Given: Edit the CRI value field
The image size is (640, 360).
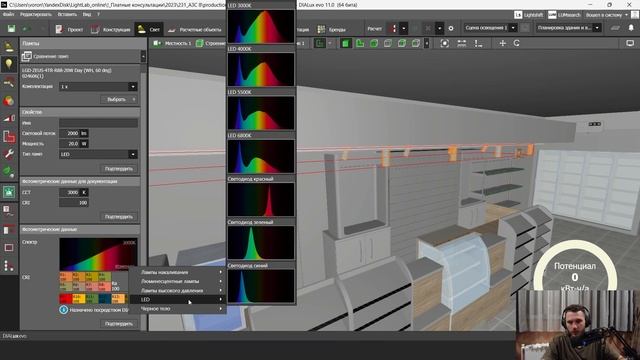Looking at the screenshot, I should click(x=73, y=202).
